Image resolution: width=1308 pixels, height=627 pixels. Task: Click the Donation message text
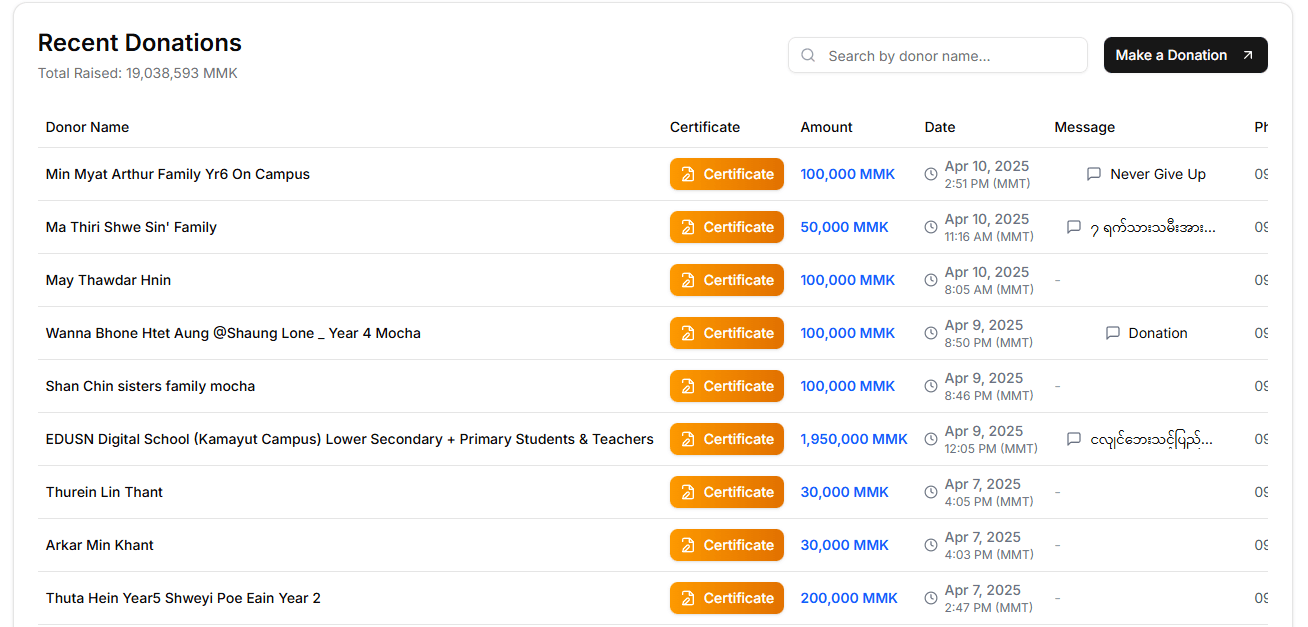point(1158,333)
